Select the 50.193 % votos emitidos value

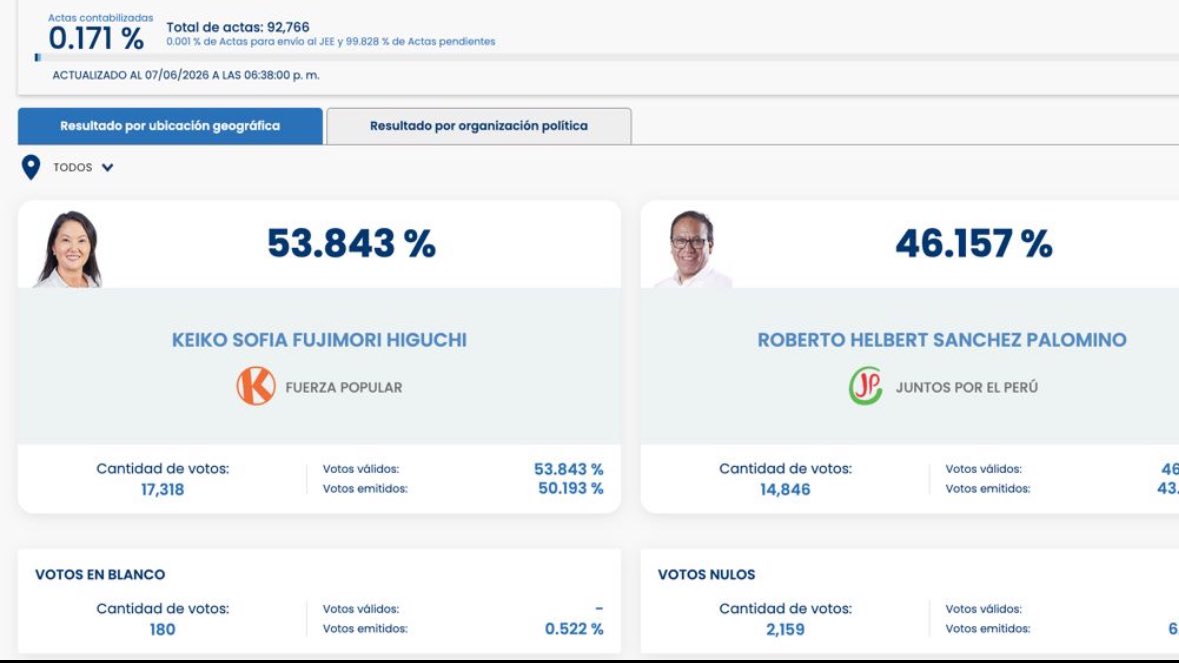click(570, 489)
